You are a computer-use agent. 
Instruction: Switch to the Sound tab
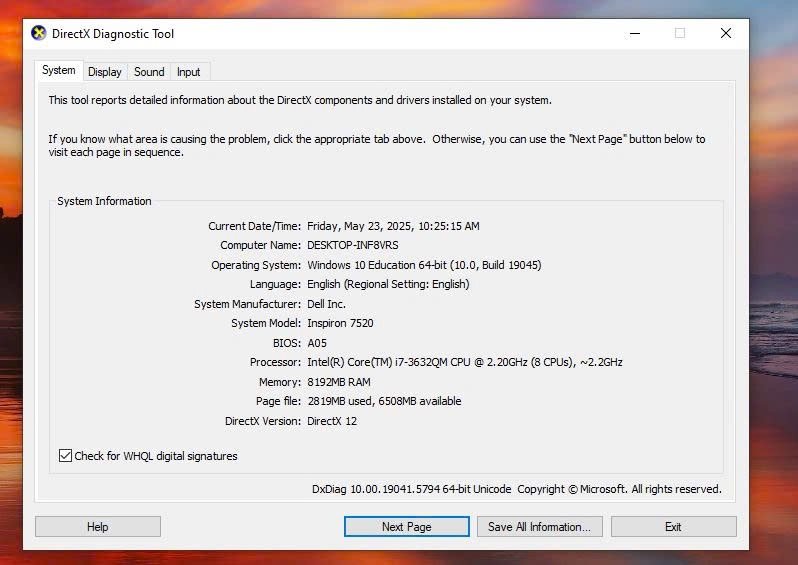point(149,72)
